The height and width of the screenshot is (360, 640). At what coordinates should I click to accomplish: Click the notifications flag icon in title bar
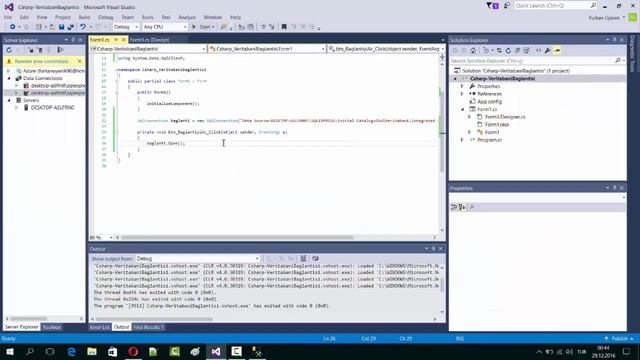[x=493, y=6]
